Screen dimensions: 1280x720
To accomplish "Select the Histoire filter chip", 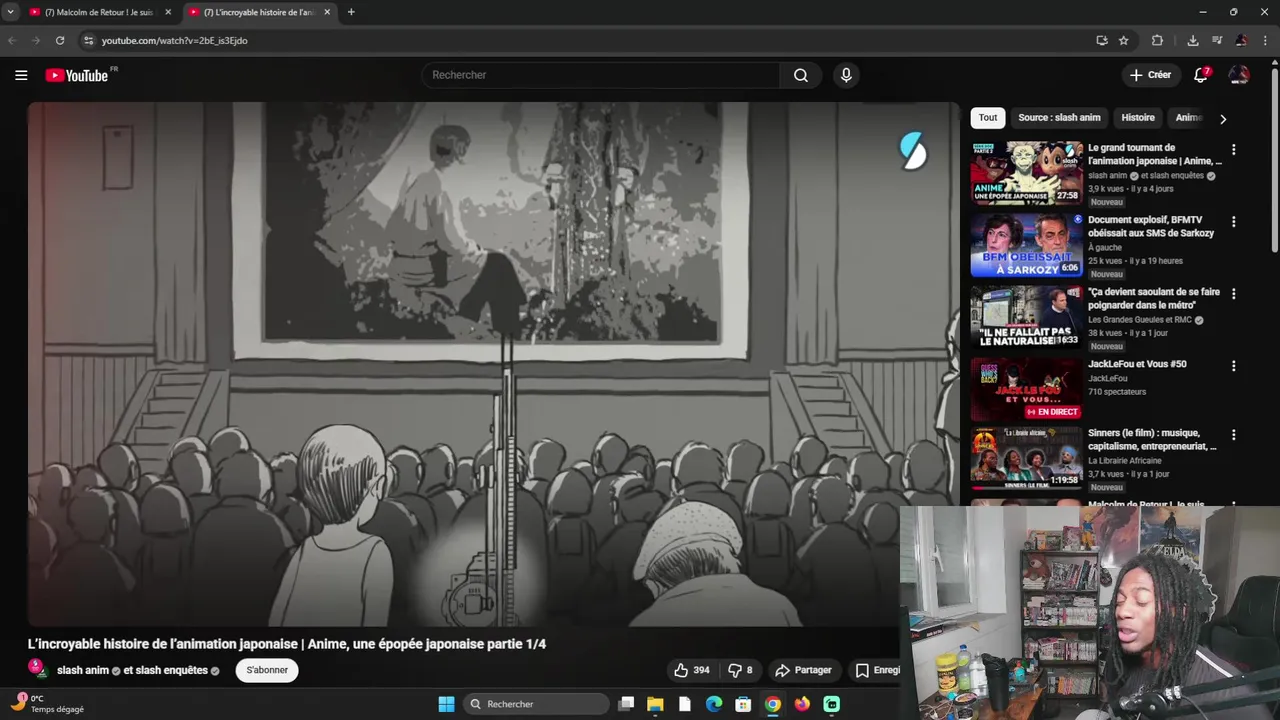I will click(1138, 118).
